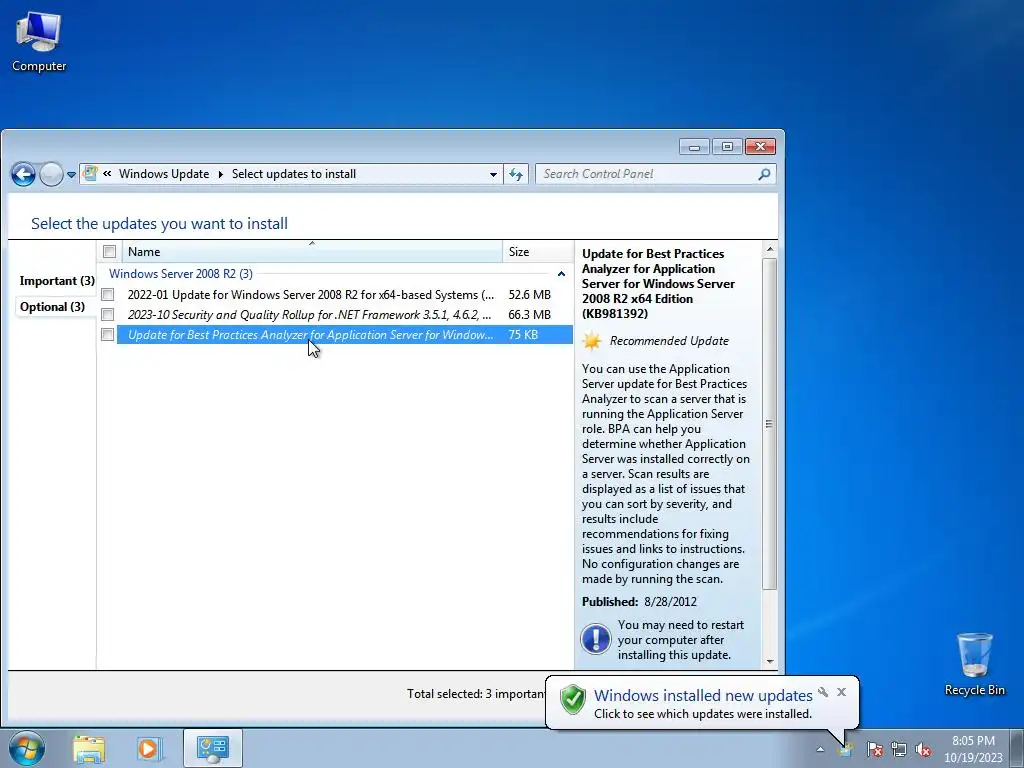Close the Windows Update window
Image resolution: width=1024 pixels, height=768 pixels.
(x=760, y=147)
